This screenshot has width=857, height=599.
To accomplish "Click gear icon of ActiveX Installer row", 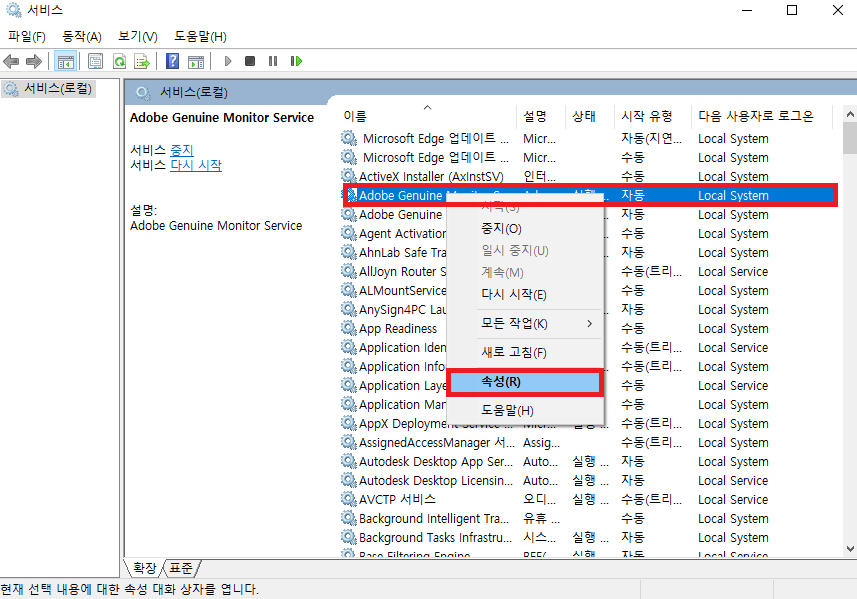I will (x=349, y=176).
